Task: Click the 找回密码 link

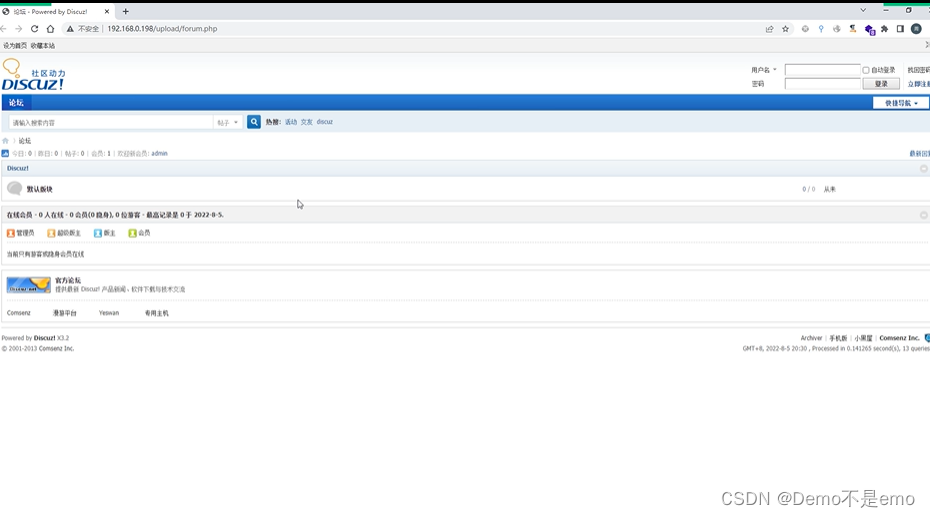Action: 919,70
